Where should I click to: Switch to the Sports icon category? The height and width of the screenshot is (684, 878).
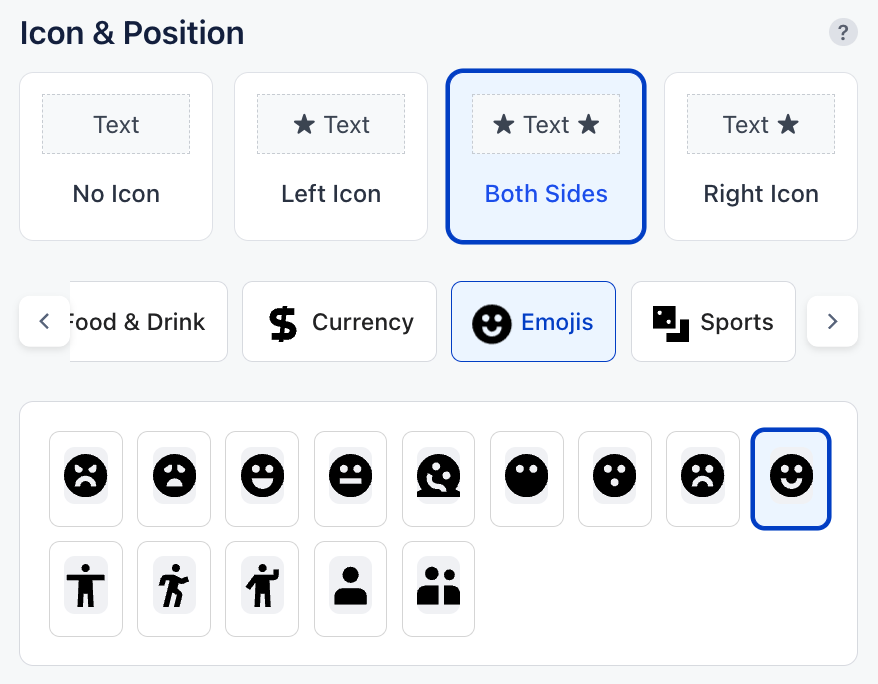(x=713, y=322)
